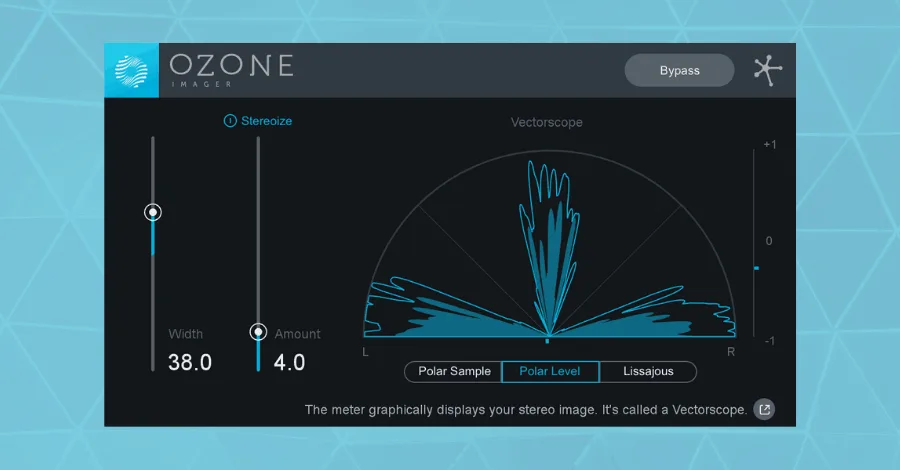Switch to the Lissajous view
Screen dimensions: 900x470
coord(648,371)
